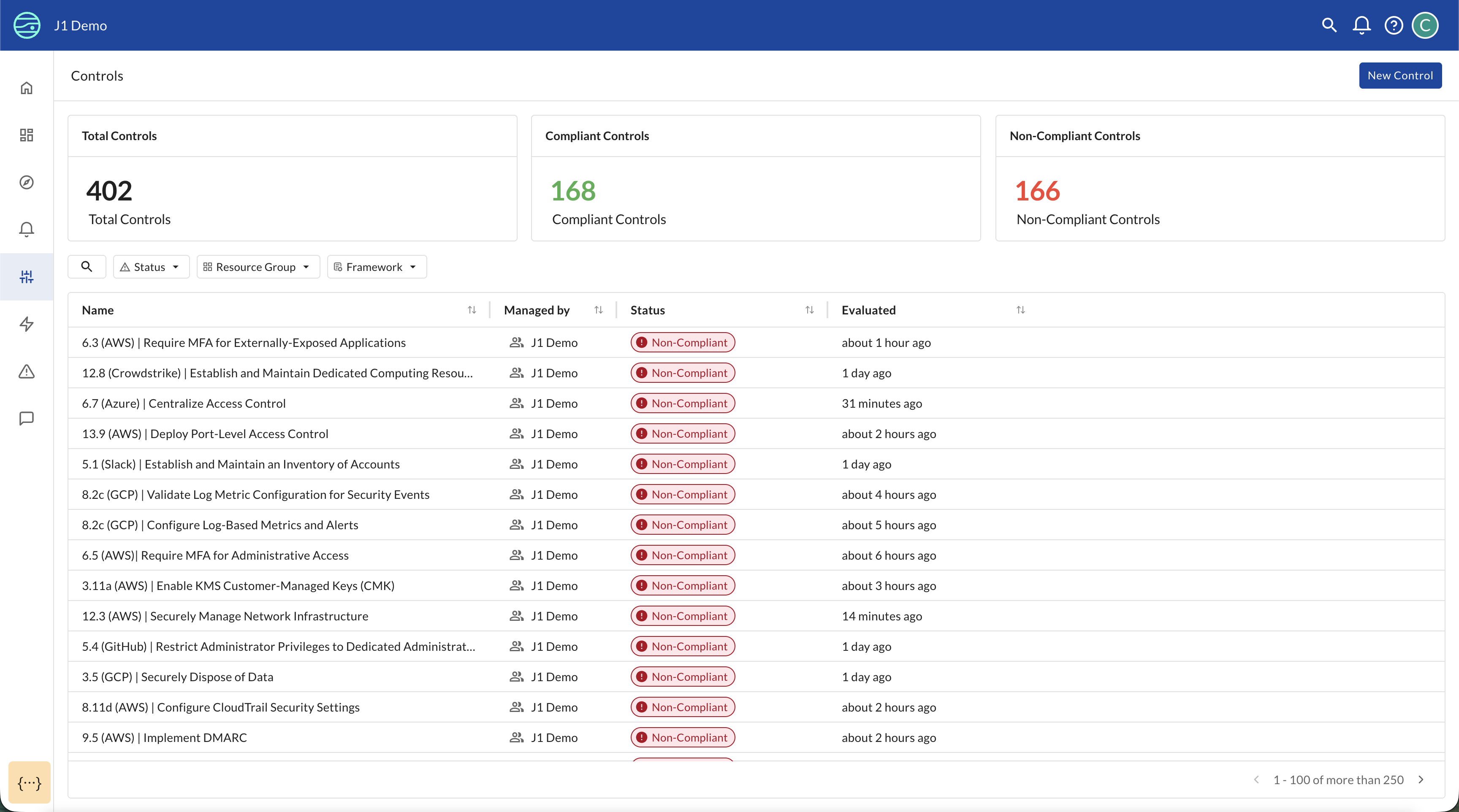Open the Dashboards grid icon in sidebar
The width and height of the screenshot is (1459, 812).
click(x=27, y=135)
